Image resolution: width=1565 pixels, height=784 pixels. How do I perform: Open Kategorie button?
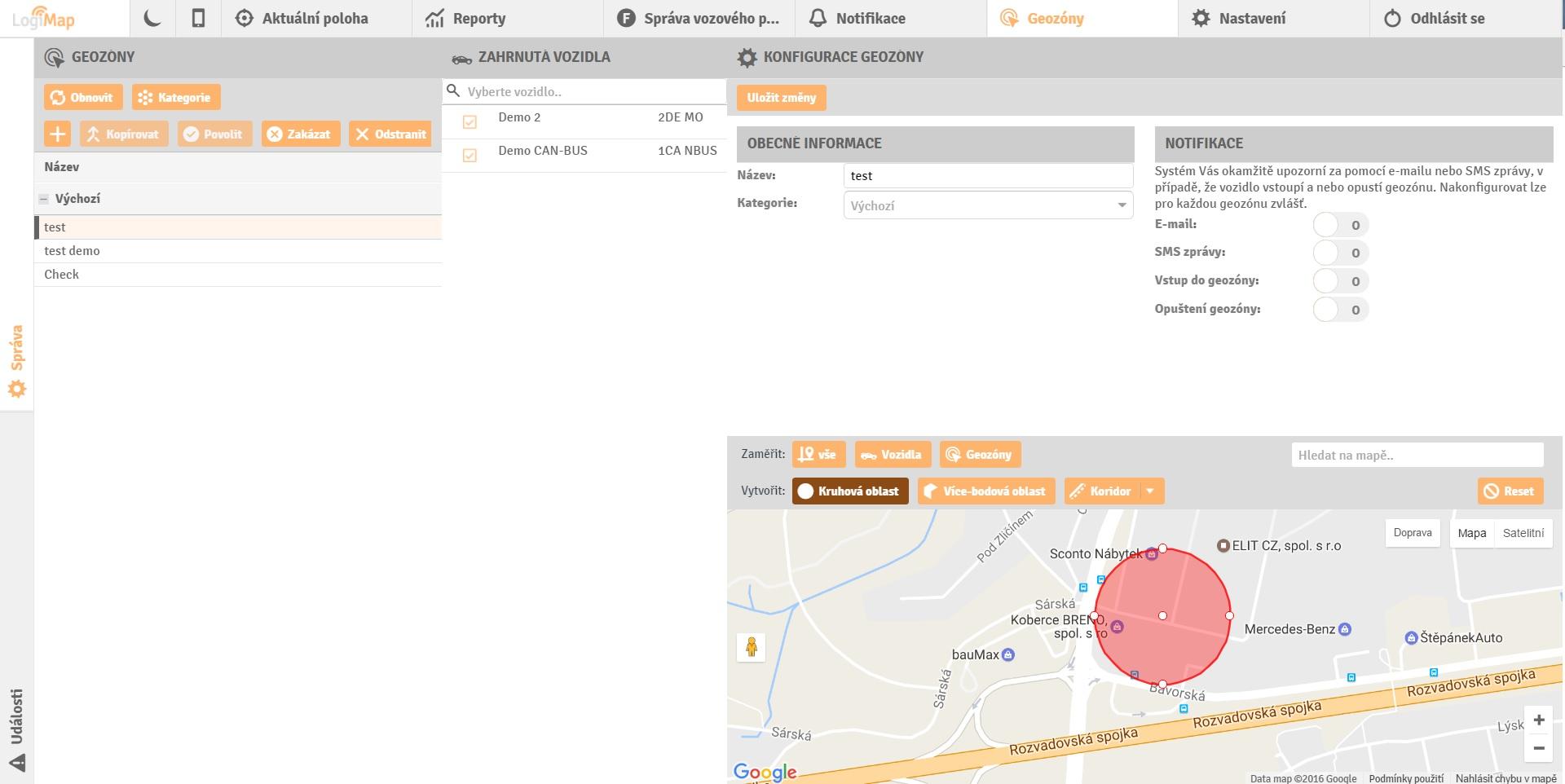176,97
